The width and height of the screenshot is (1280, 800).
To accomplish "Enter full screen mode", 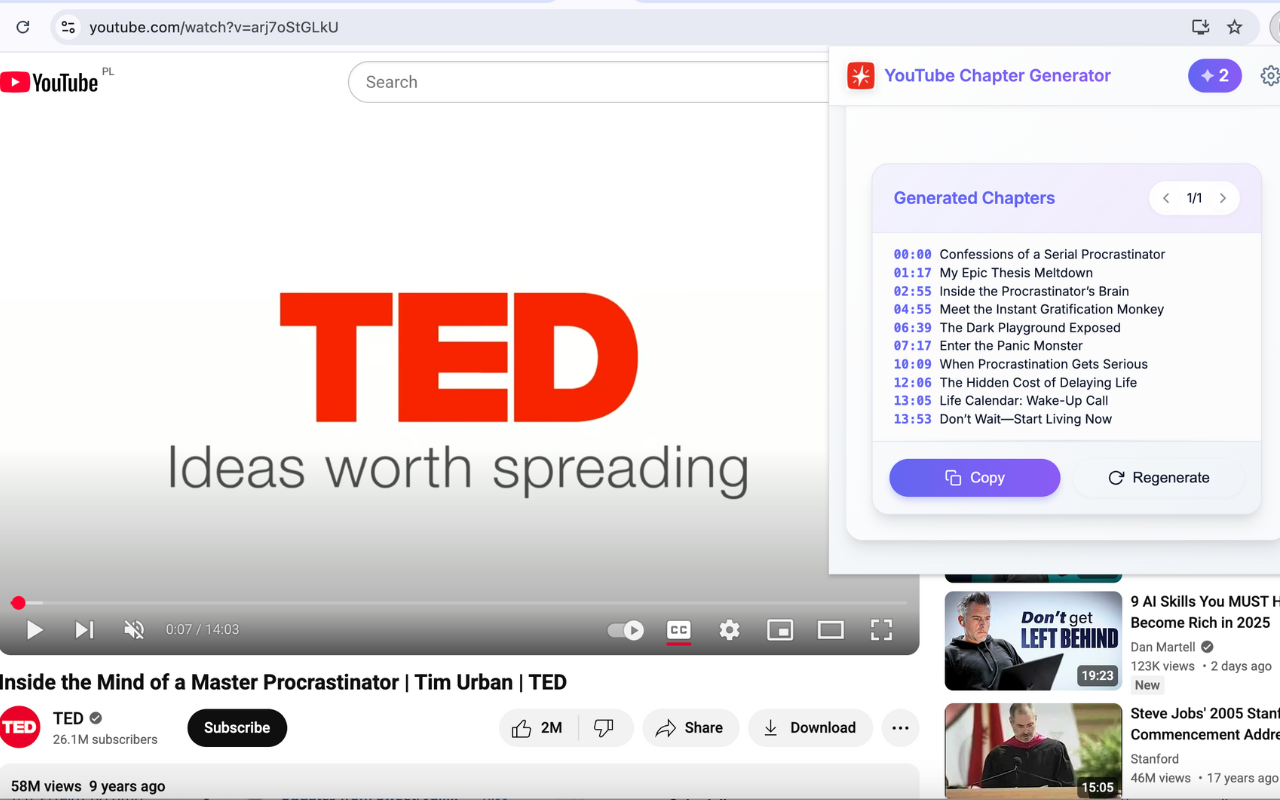I will click(881, 630).
